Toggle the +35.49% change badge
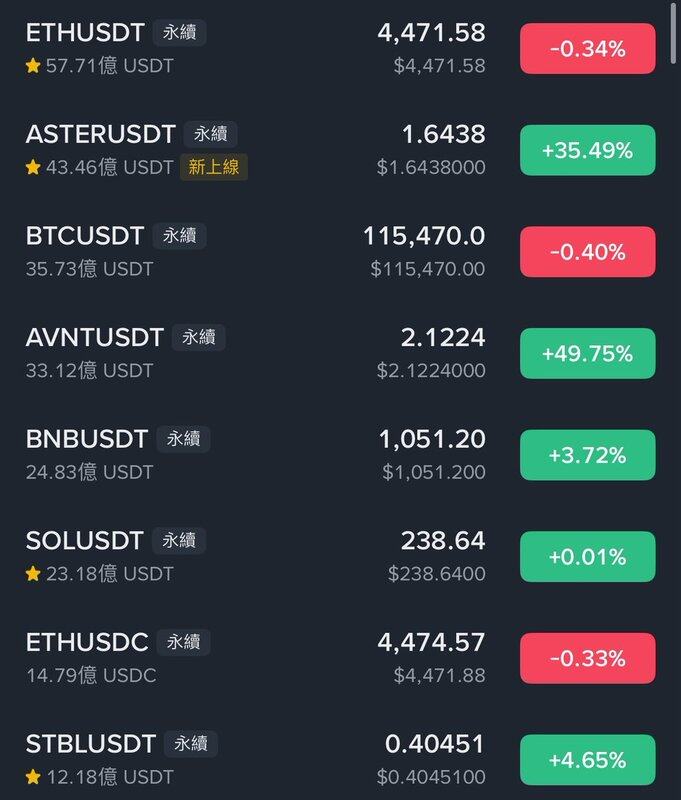The image size is (681, 800). click(x=588, y=150)
